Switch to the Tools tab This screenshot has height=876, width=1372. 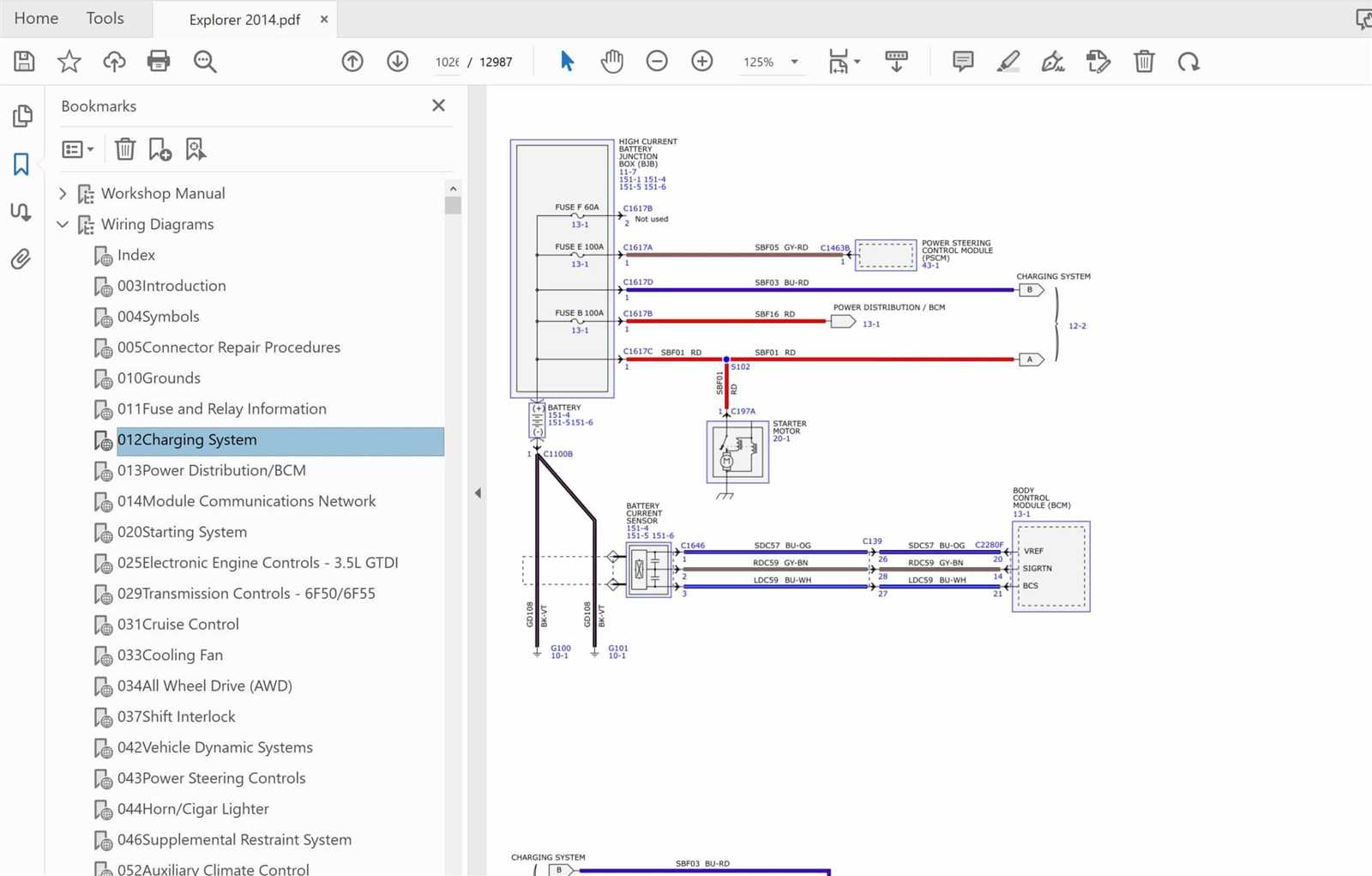click(105, 18)
